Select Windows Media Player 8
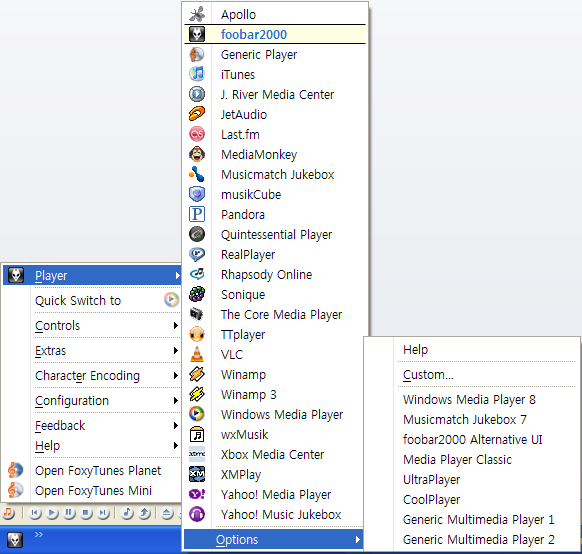The image size is (582, 554). coord(472,399)
